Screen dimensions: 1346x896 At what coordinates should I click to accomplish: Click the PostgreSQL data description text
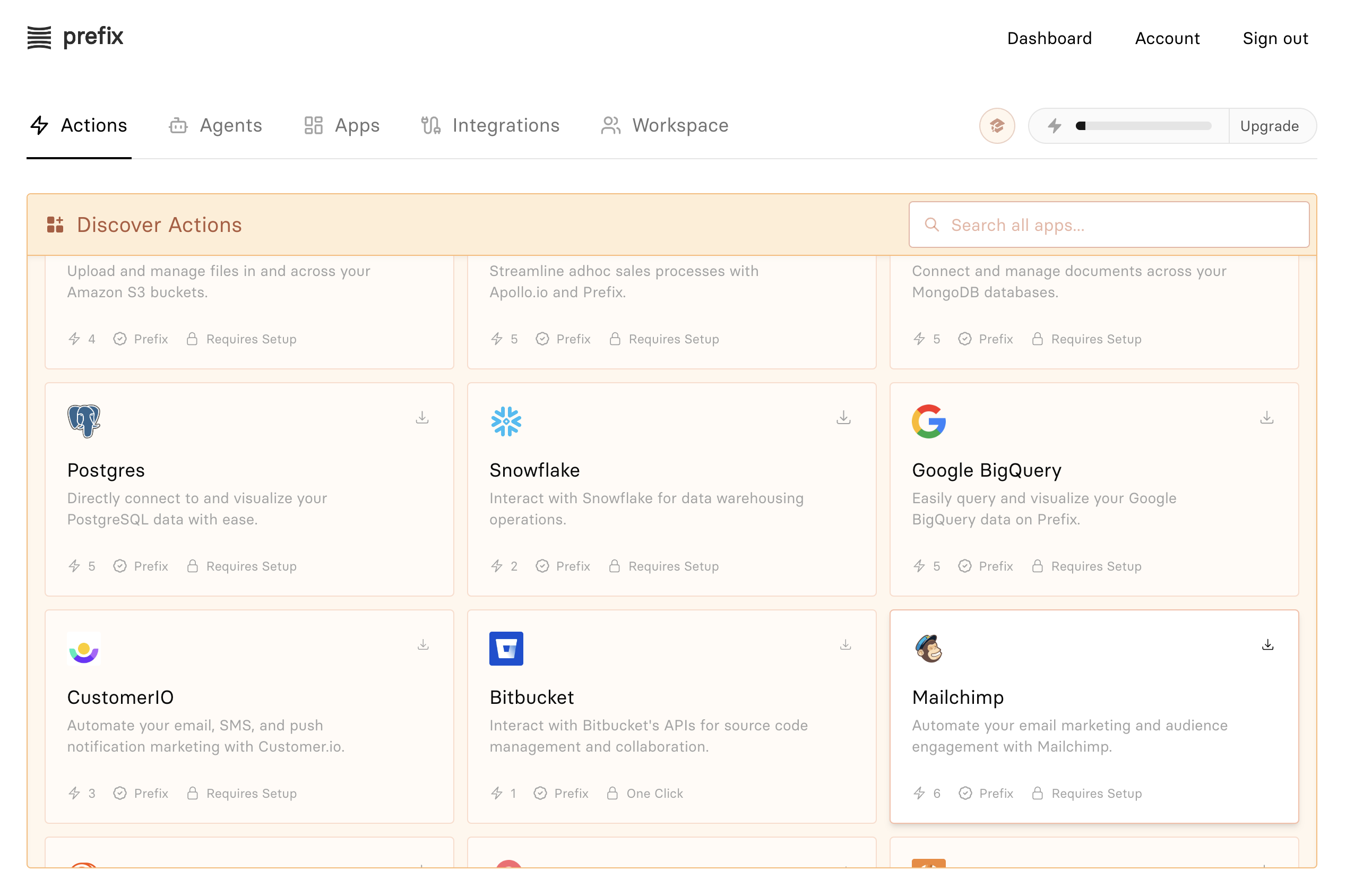pos(197,509)
